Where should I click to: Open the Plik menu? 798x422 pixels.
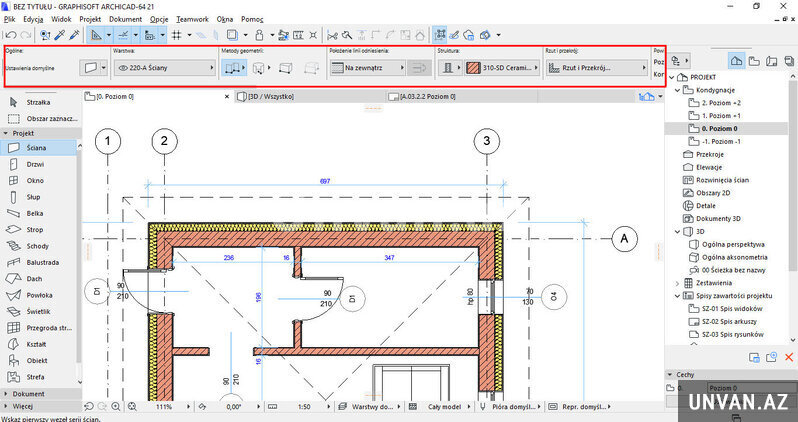click(x=9, y=19)
